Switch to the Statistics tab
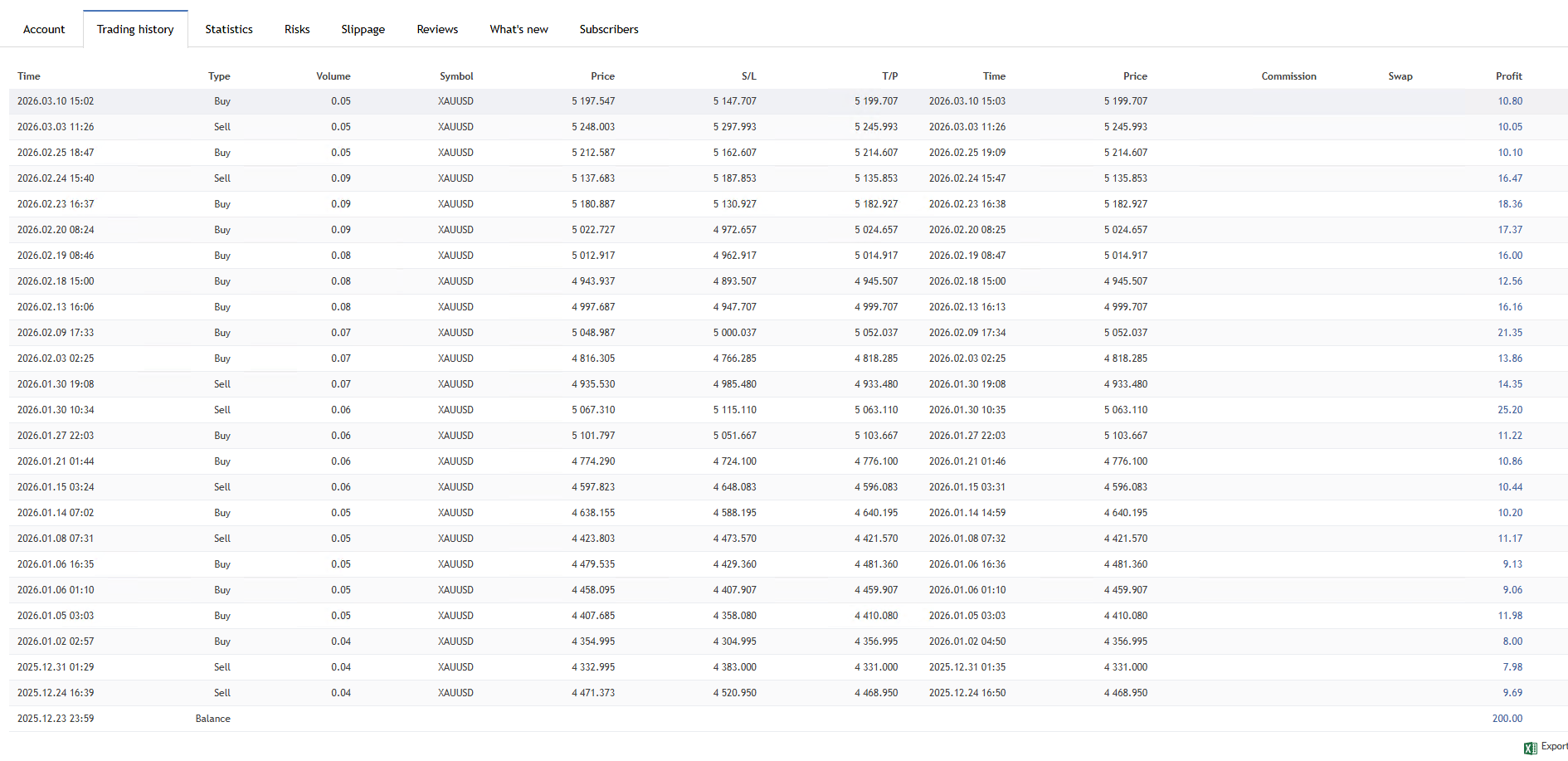This screenshot has height=761, width=1568. [x=229, y=29]
